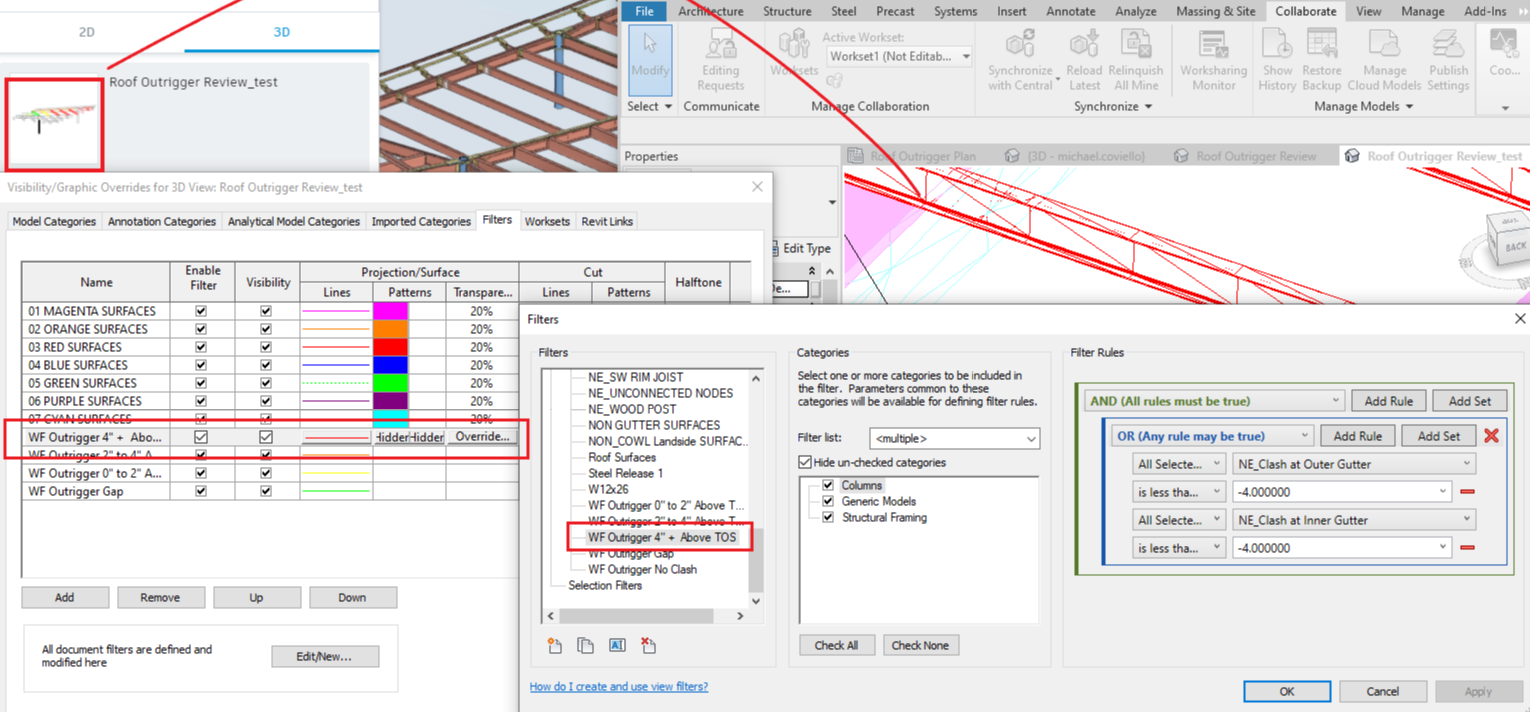Click Reload Latest icon
The height and width of the screenshot is (712, 1530).
(x=1084, y=46)
